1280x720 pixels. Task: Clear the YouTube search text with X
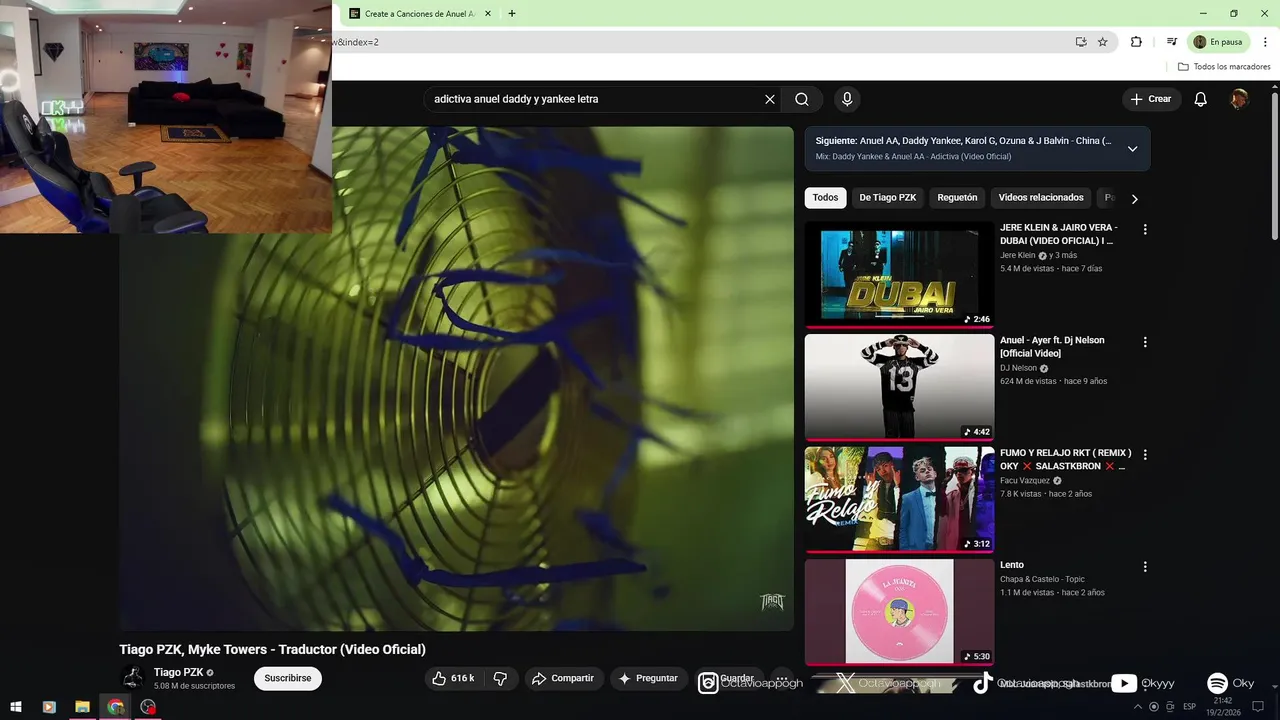pos(770,99)
